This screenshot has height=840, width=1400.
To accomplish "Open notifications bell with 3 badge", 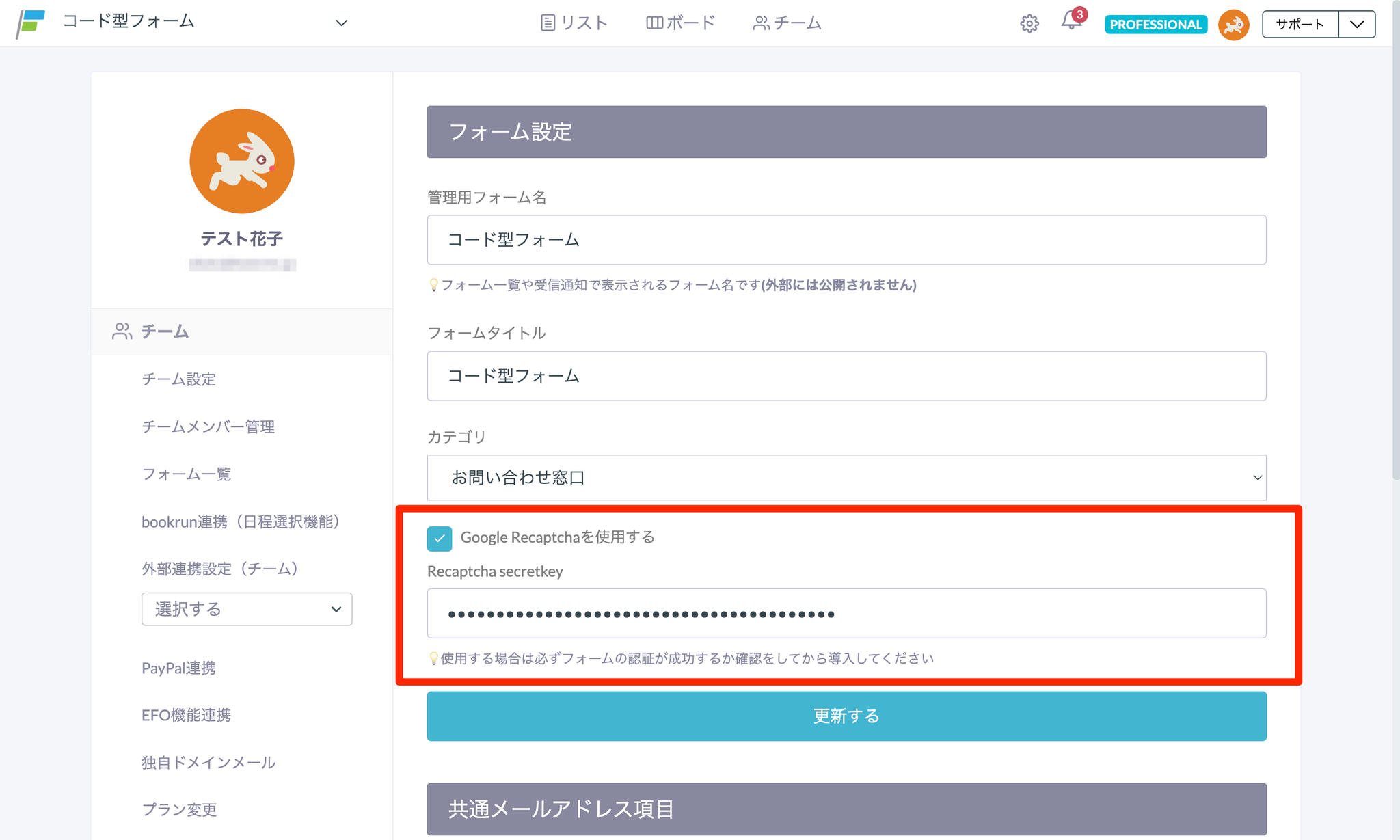I will (1071, 22).
